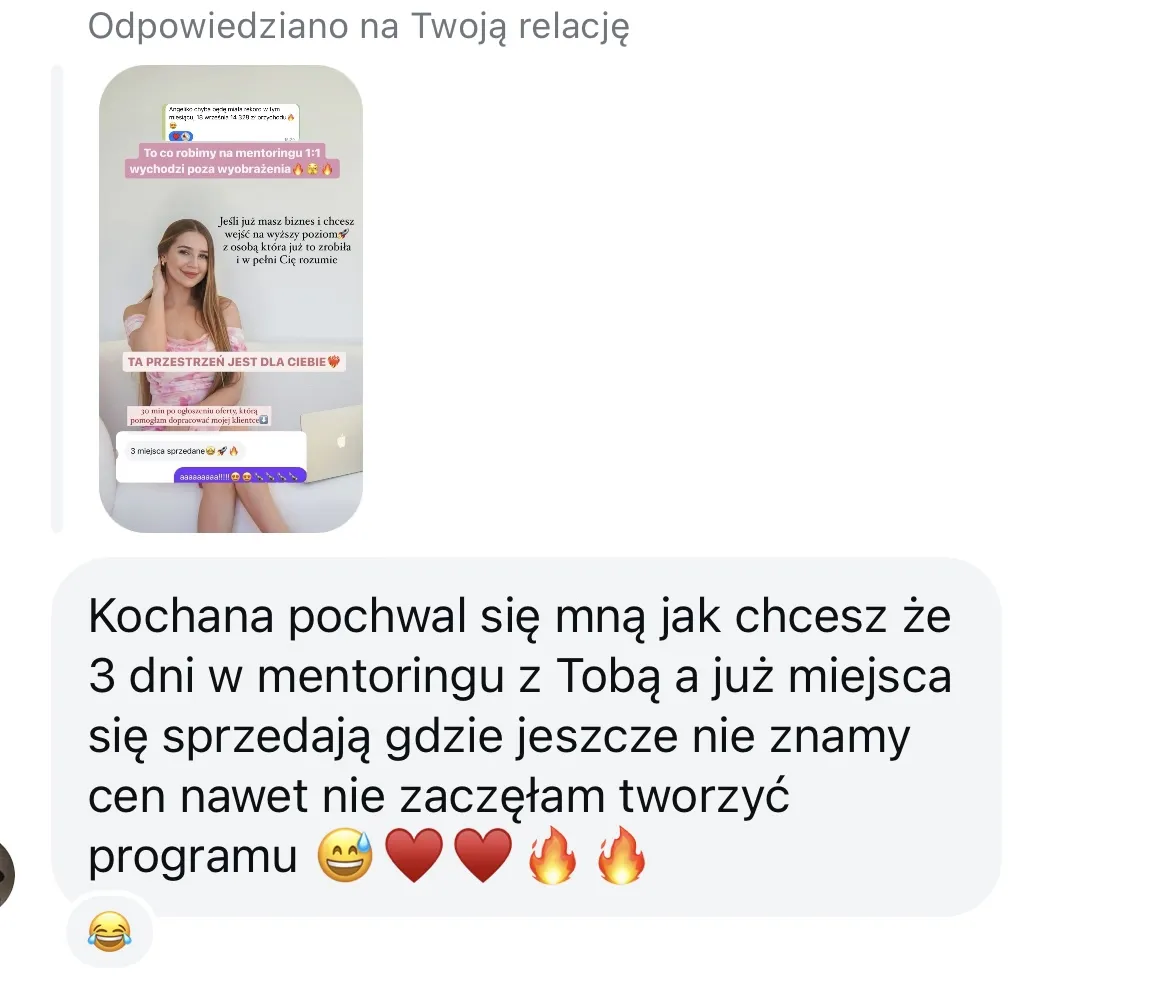
Task: Click the small chat screenshot at story top
Action: point(232,122)
